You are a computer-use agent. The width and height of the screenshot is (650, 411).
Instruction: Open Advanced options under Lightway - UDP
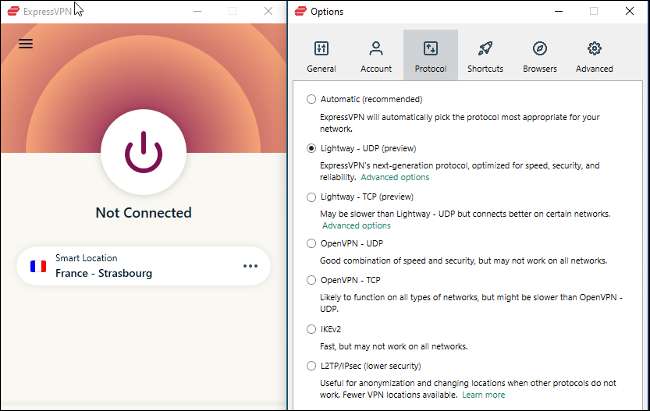(395, 177)
